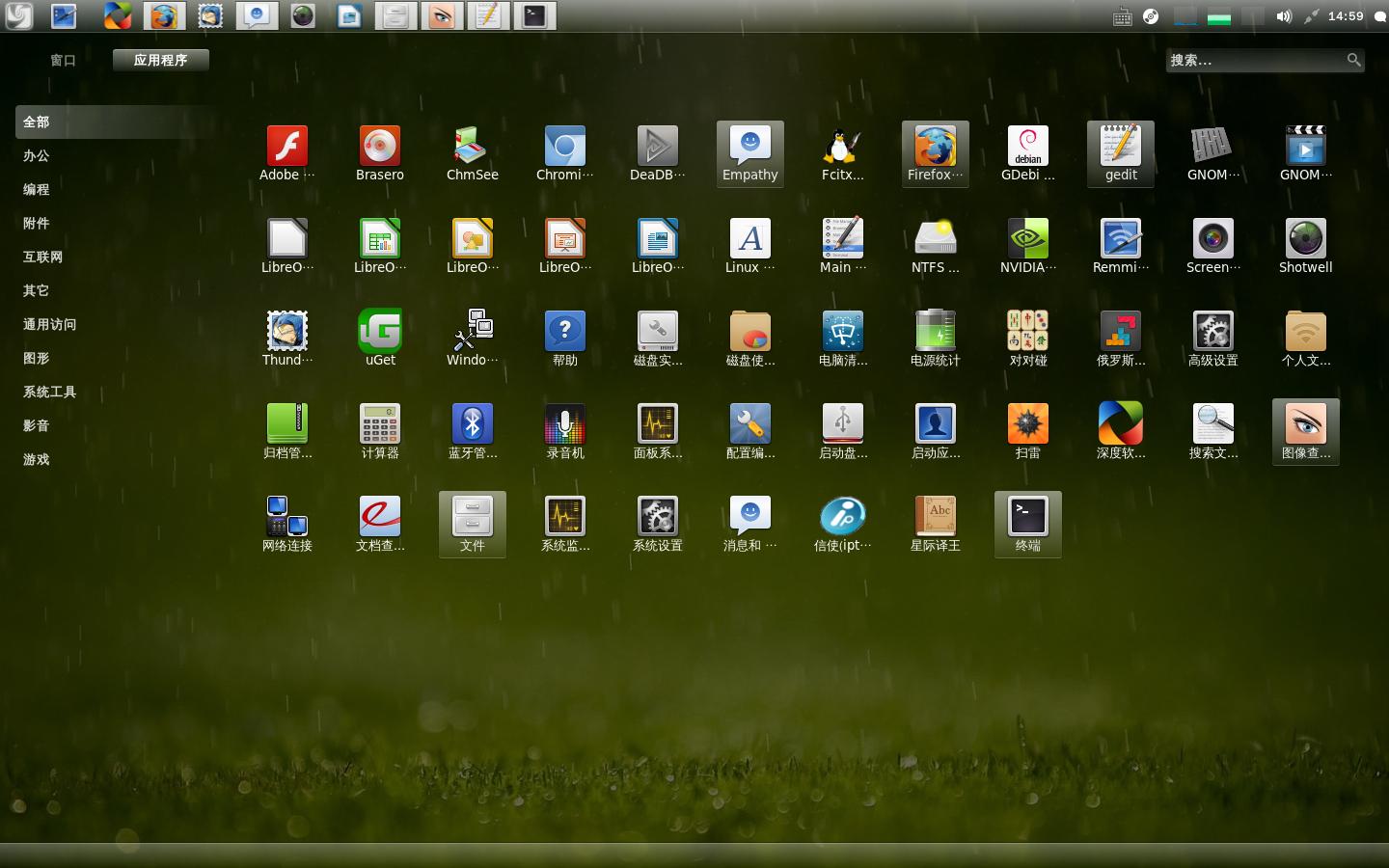Launch 电源统计 power statistics
The height and width of the screenshot is (868, 1389).
pos(936,339)
